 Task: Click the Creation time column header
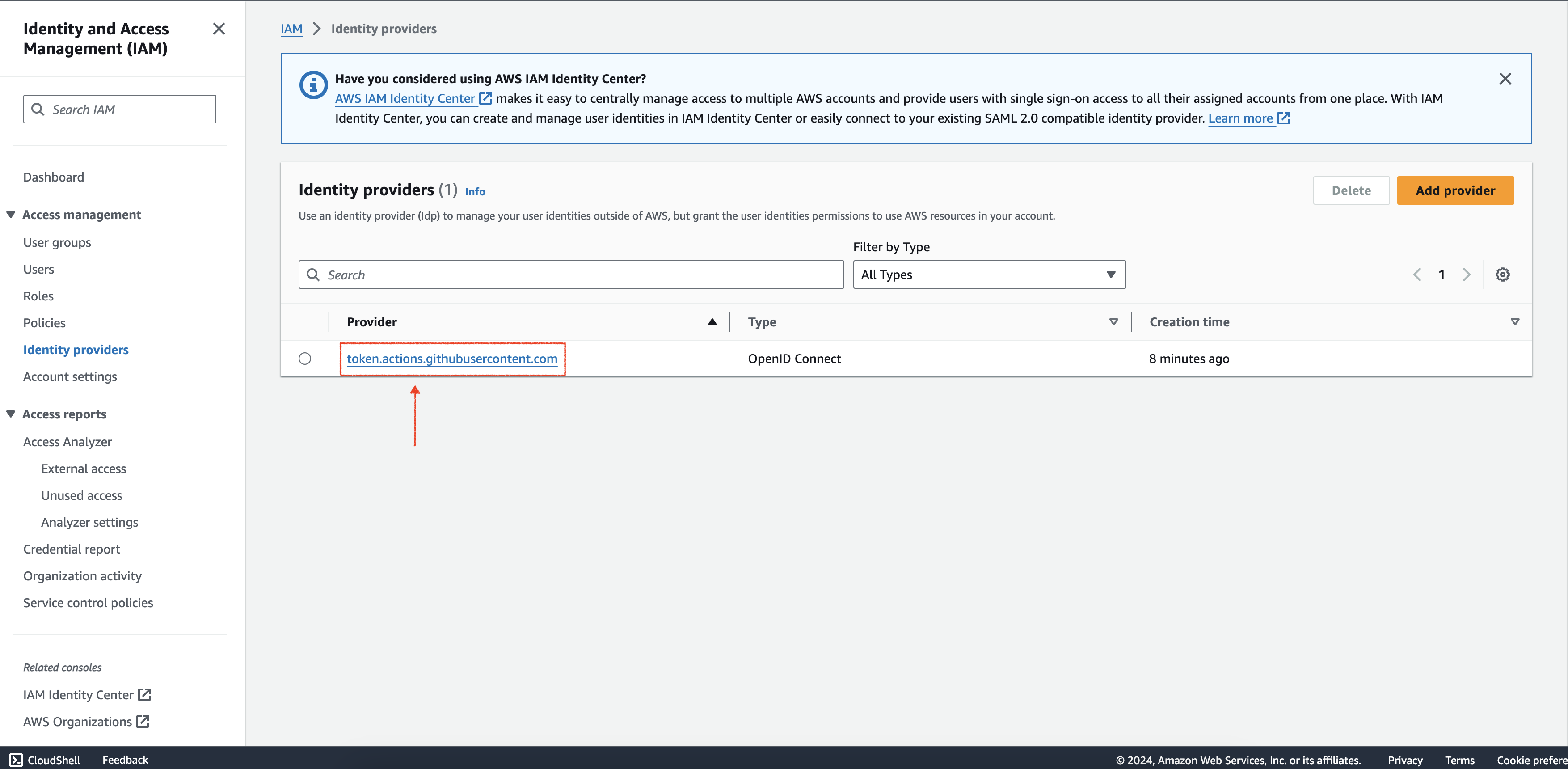(1189, 322)
